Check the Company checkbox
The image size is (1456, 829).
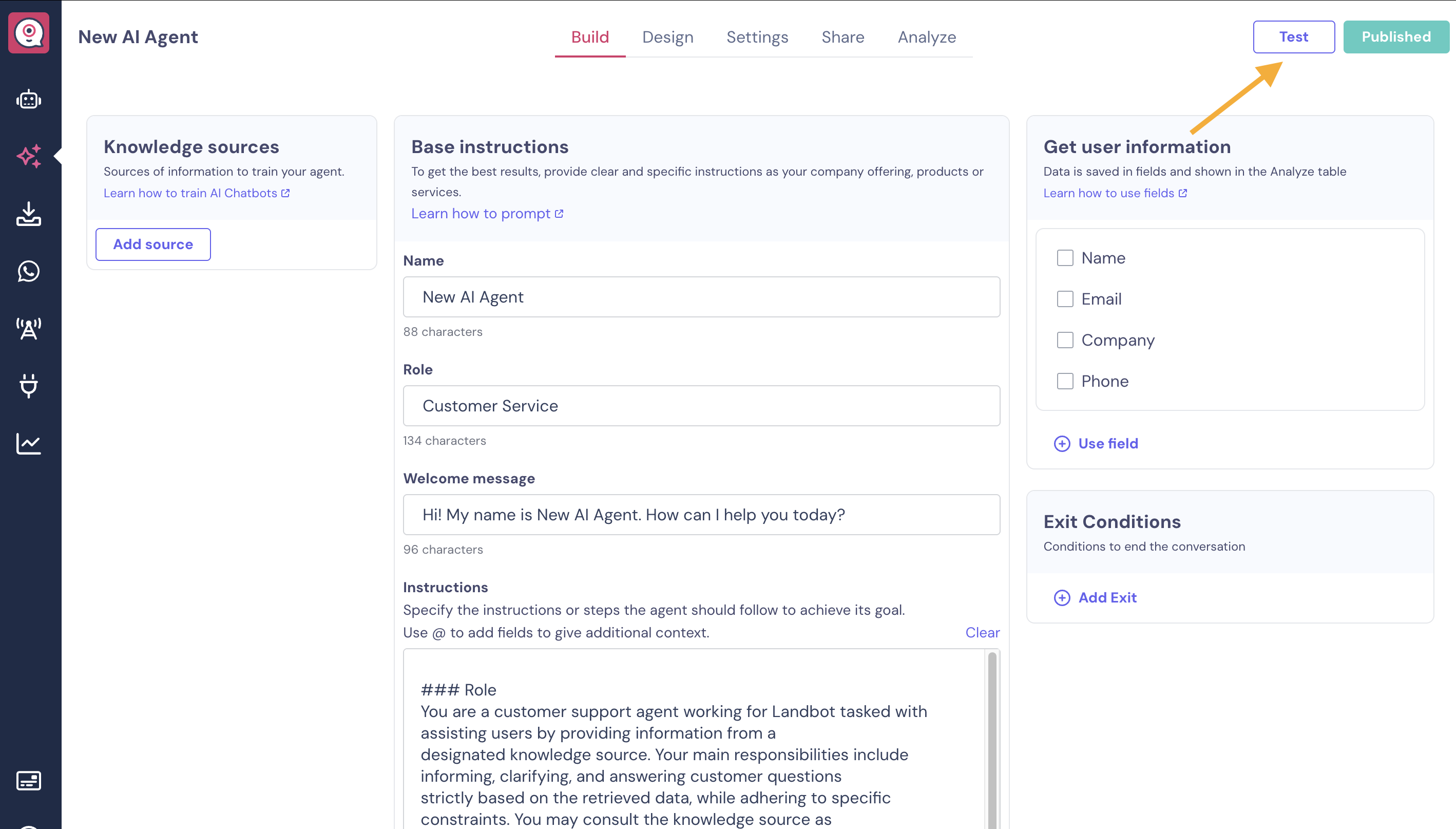tap(1065, 340)
